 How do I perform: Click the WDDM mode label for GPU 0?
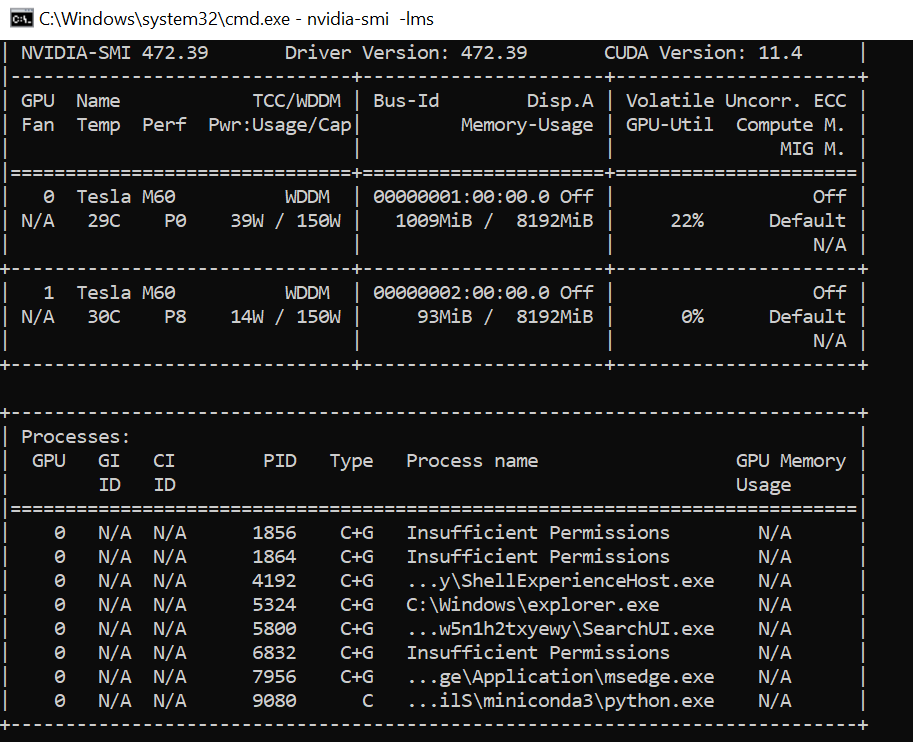coord(307,196)
